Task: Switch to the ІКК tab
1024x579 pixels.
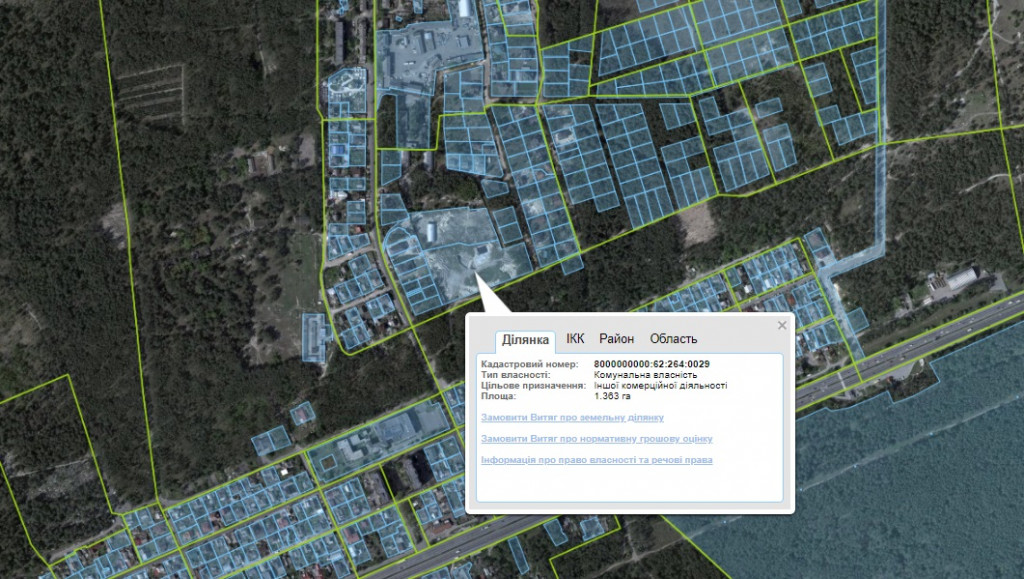Action: [x=575, y=339]
